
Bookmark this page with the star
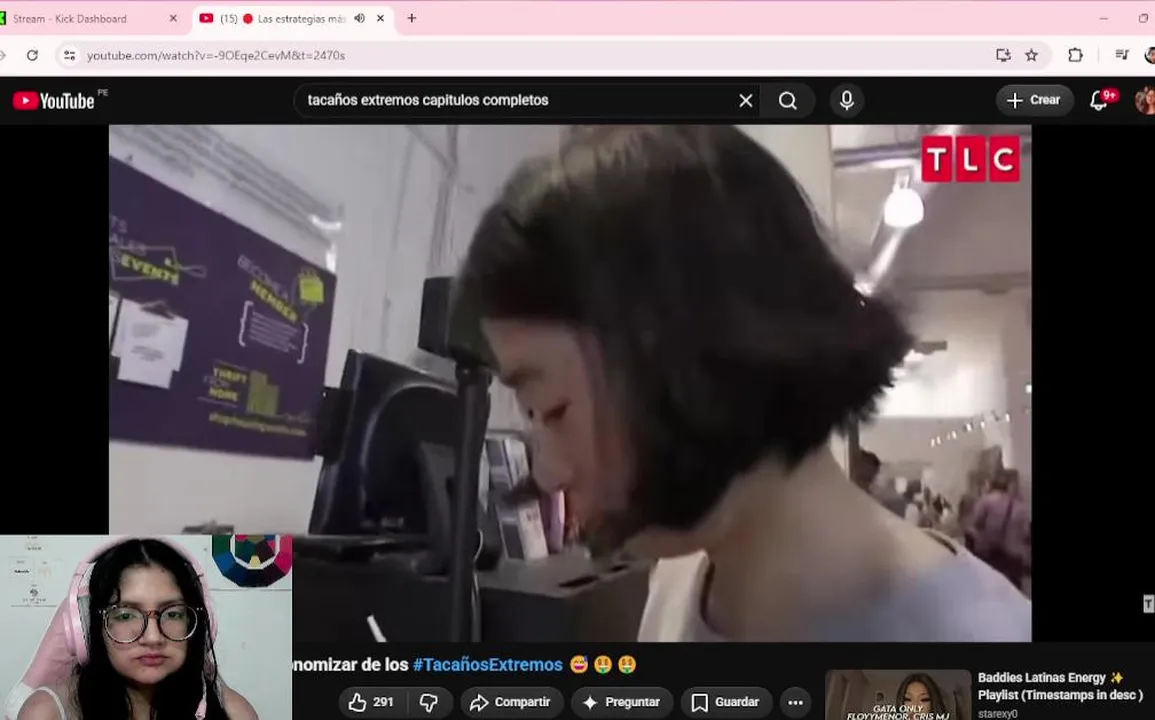(1031, 55)
